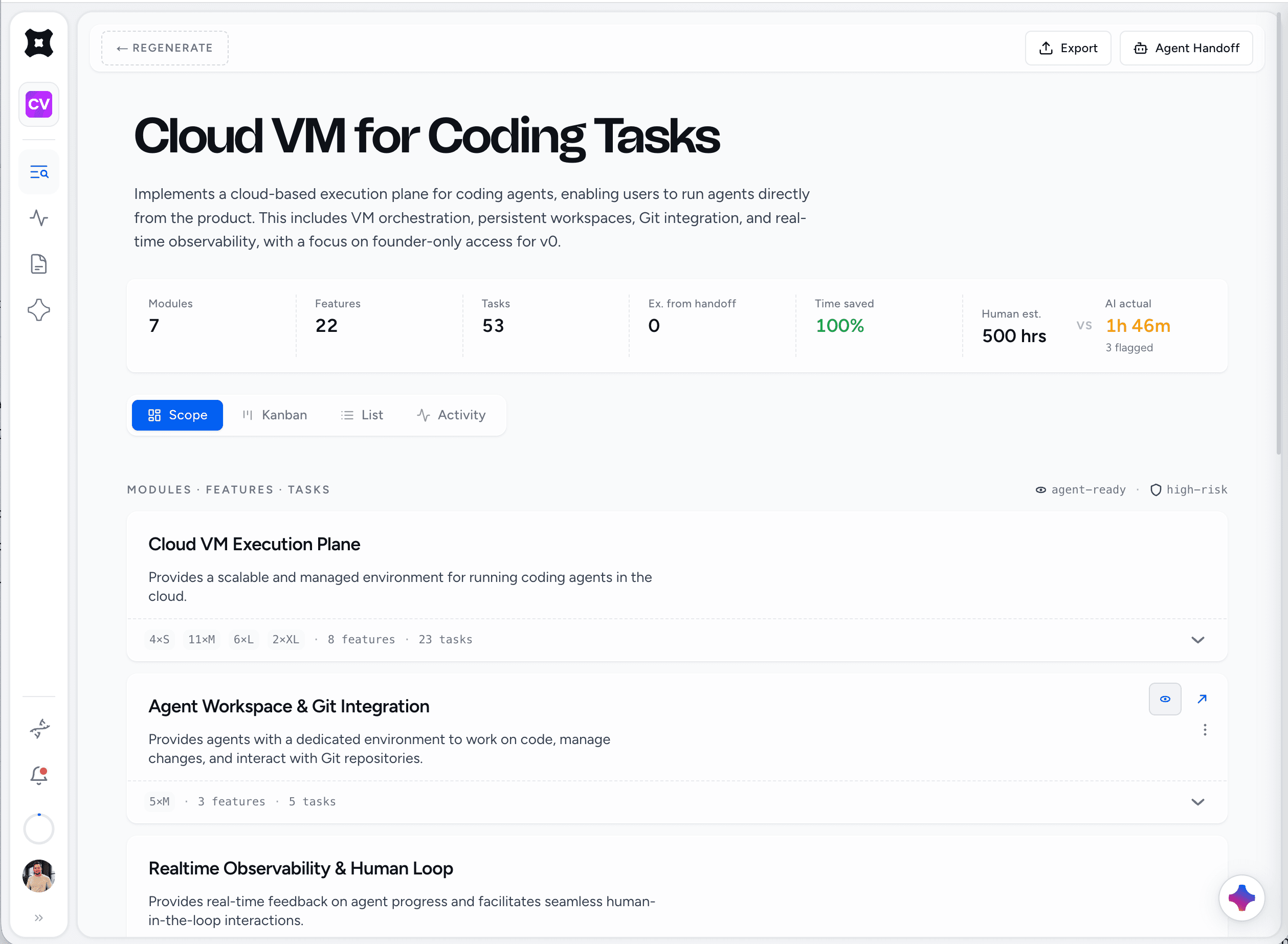Click the 100% time saved value
The width and height of the screenshot is (1288, 944).
839,326
